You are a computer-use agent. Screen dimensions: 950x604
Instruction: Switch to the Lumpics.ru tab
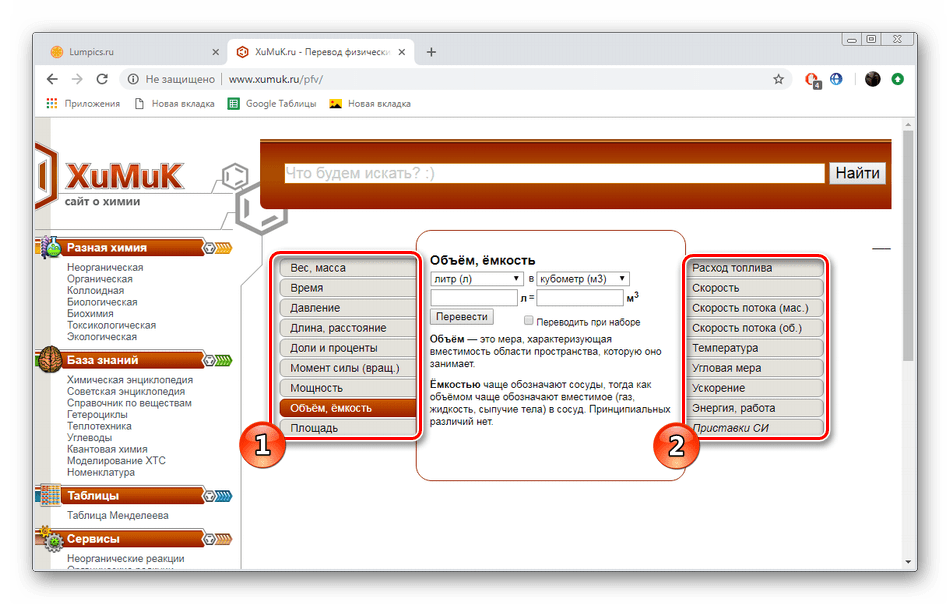tap(133, 52)
